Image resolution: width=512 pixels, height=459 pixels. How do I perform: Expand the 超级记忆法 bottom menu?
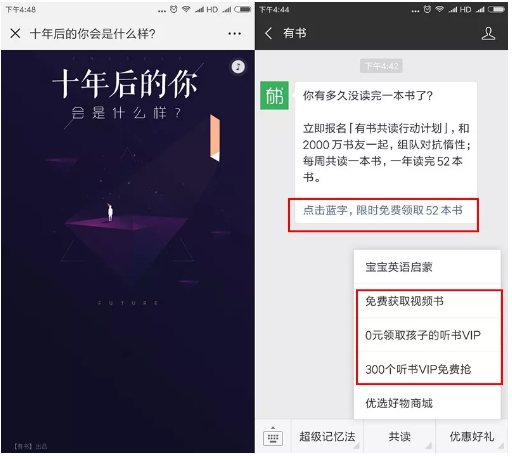[327, 436]
